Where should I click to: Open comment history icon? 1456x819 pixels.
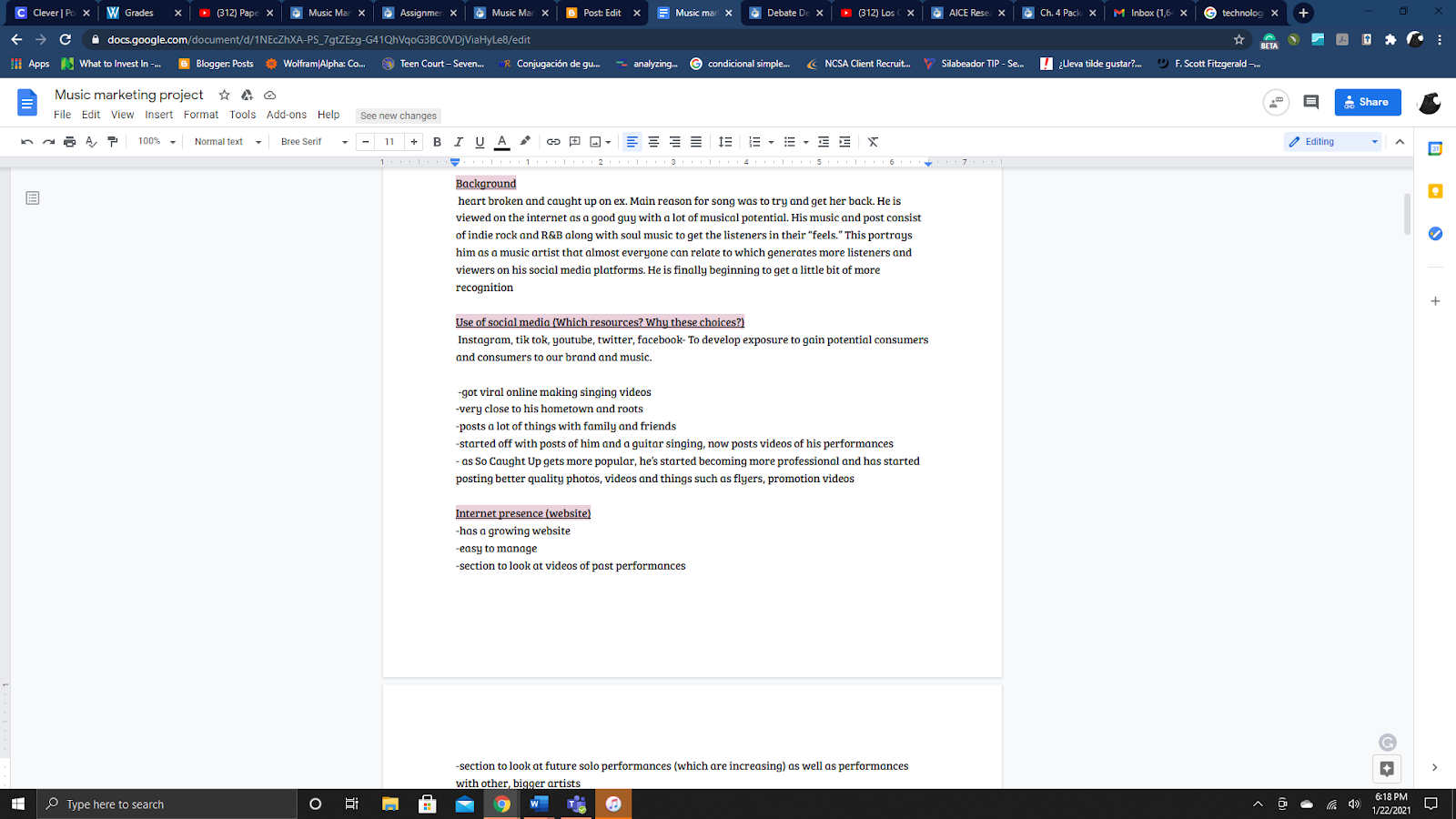1310,102
